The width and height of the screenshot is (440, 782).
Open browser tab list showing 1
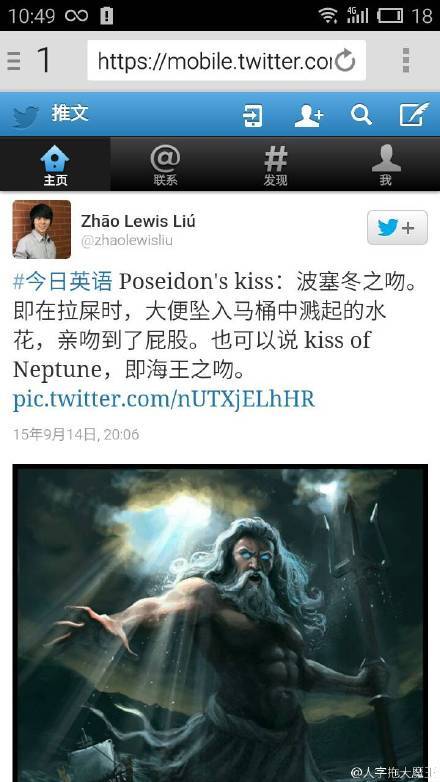pos(30,60)
